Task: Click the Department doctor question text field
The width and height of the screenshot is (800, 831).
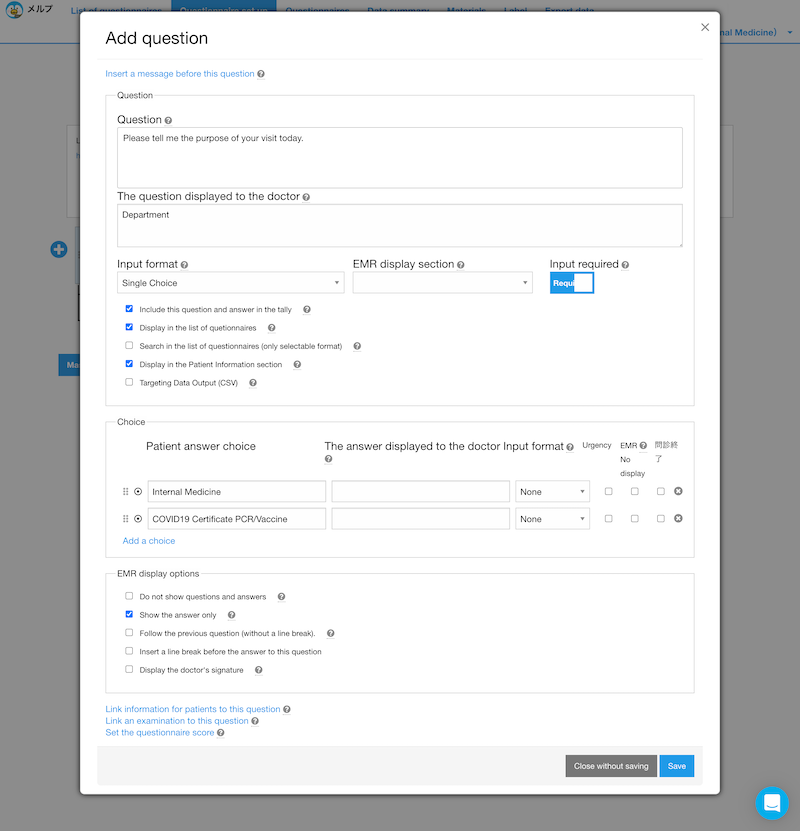Action: tap(399, 226)
